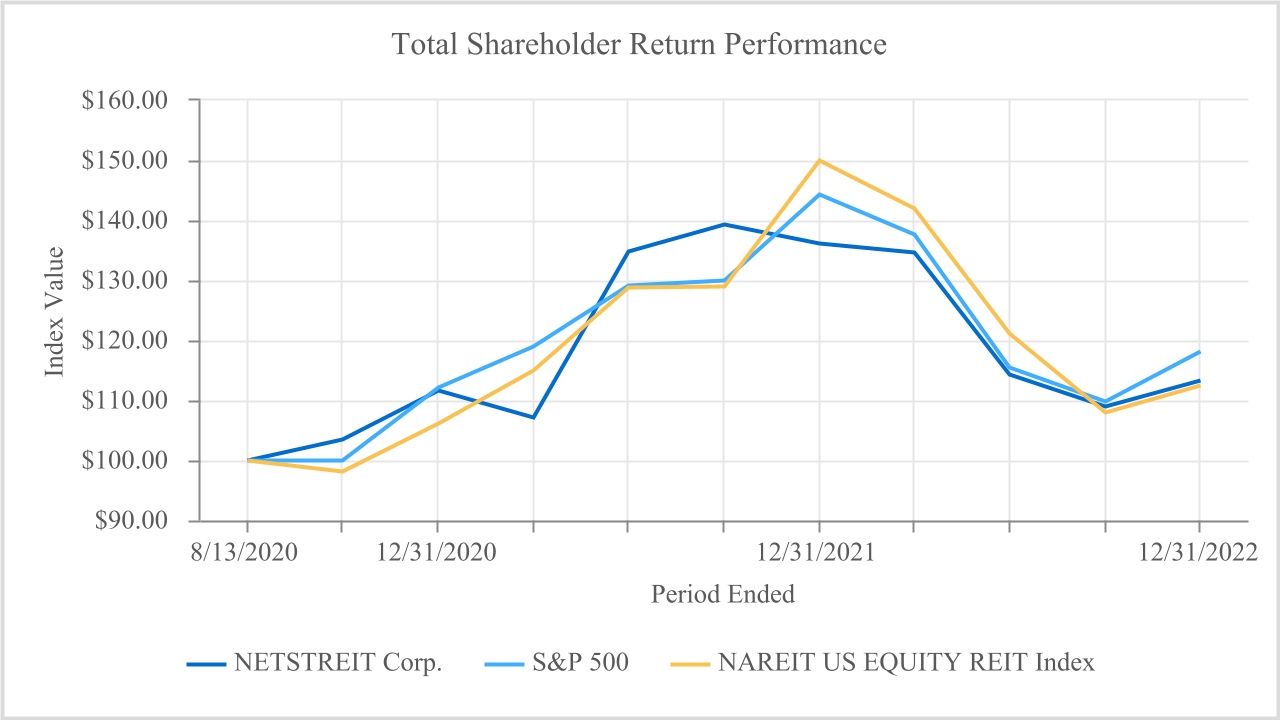Select the NETSTREIT Corp. legend label
1280x720 pixels.
coord(337,663)
